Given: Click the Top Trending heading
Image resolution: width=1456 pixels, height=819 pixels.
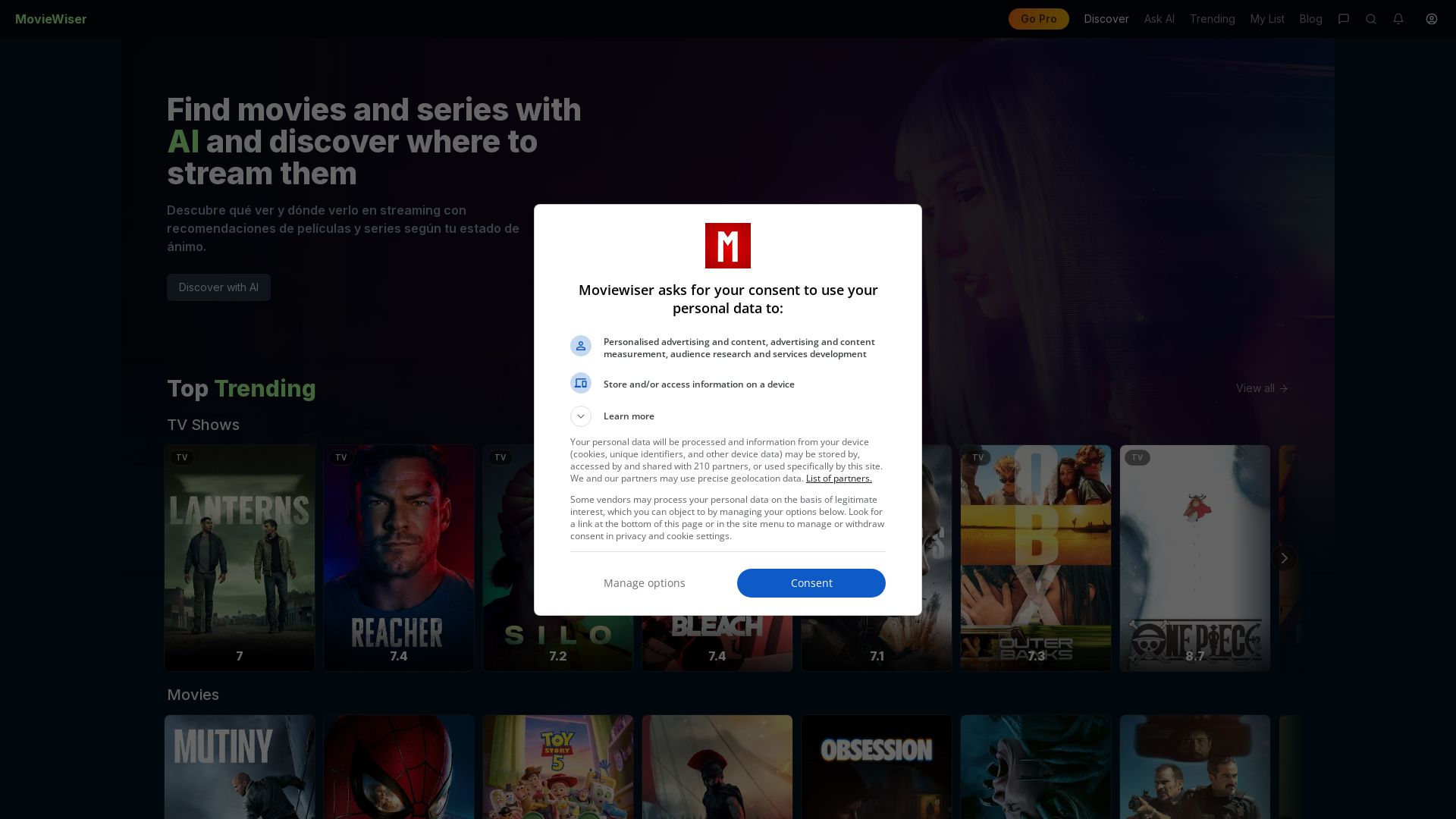Looking at the screenshot, I should 241,388.
